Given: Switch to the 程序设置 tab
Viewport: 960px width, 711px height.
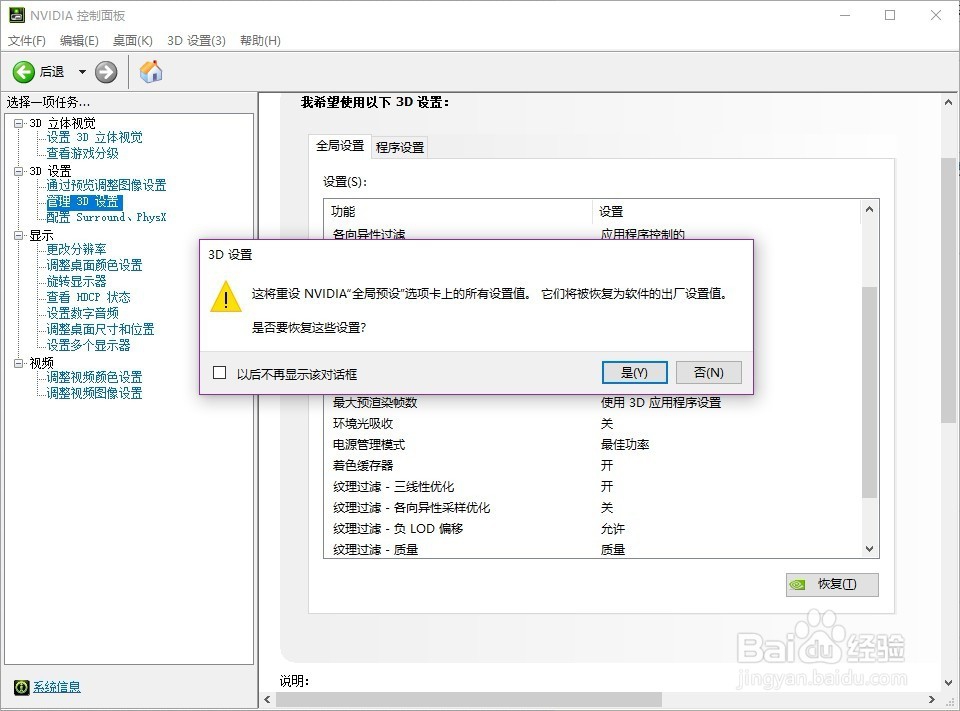Looking at the screenshot, I should pos(400,148).
